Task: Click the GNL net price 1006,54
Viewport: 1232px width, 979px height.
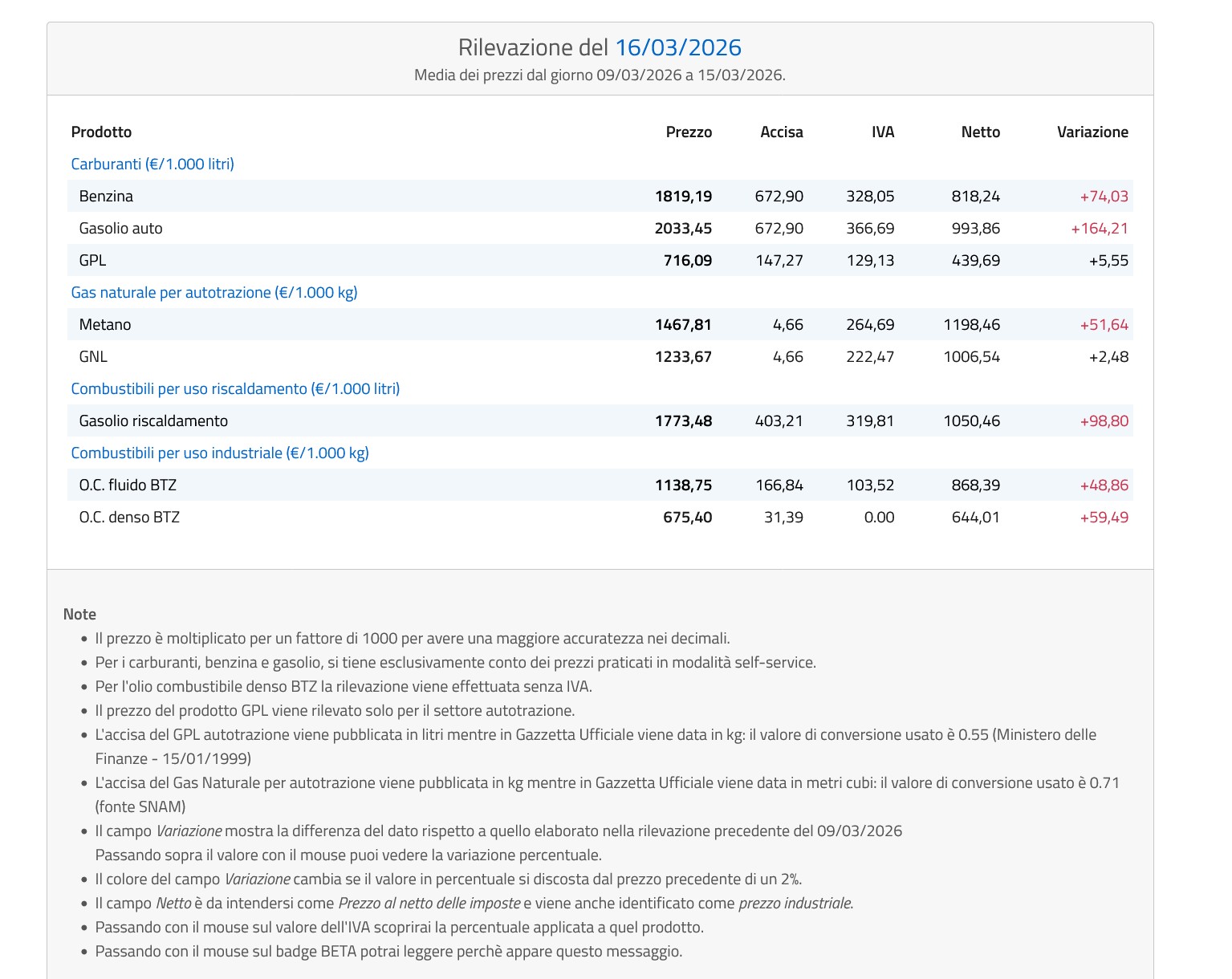Action: click(971, 356)
